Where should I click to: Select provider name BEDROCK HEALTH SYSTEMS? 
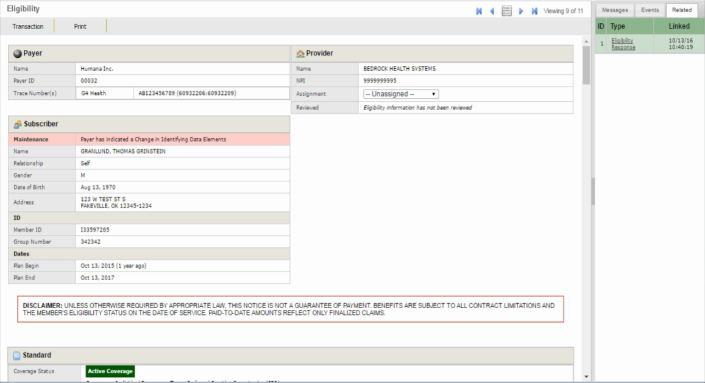pyautogui.click(x=399, y=69)
